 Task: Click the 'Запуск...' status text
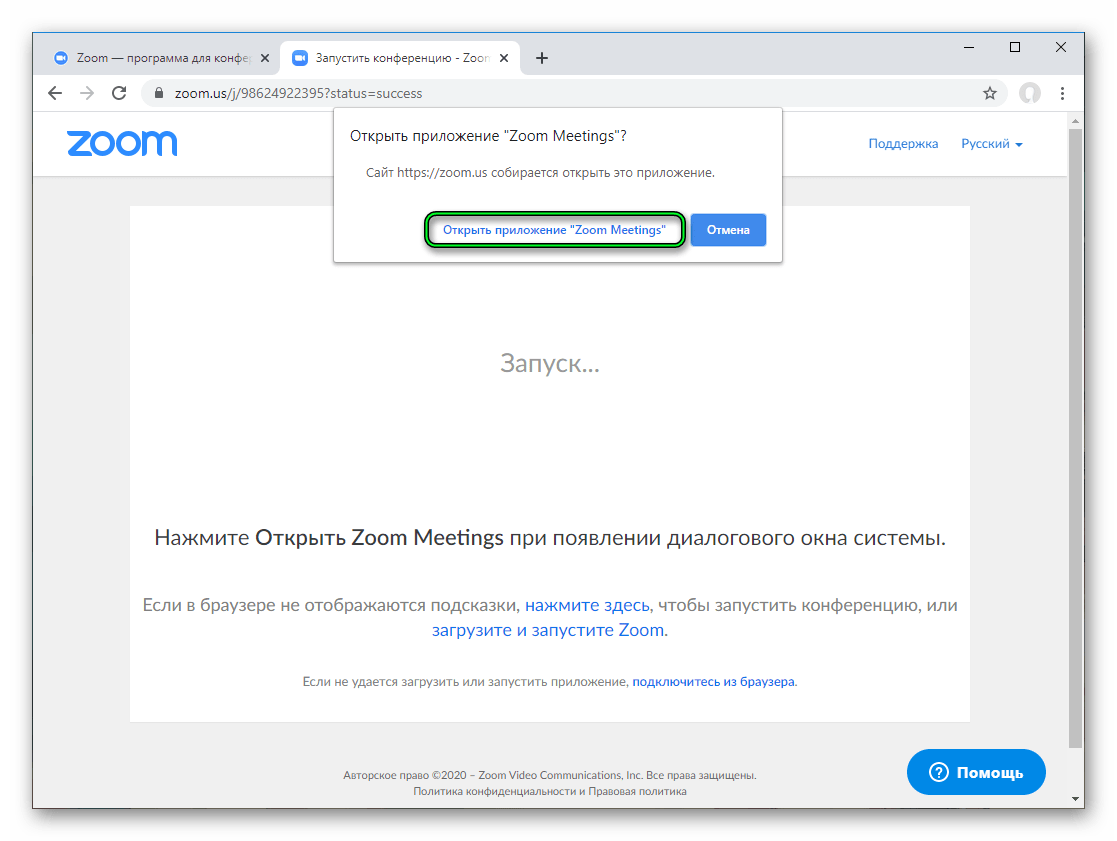click(x=550, y=363)
